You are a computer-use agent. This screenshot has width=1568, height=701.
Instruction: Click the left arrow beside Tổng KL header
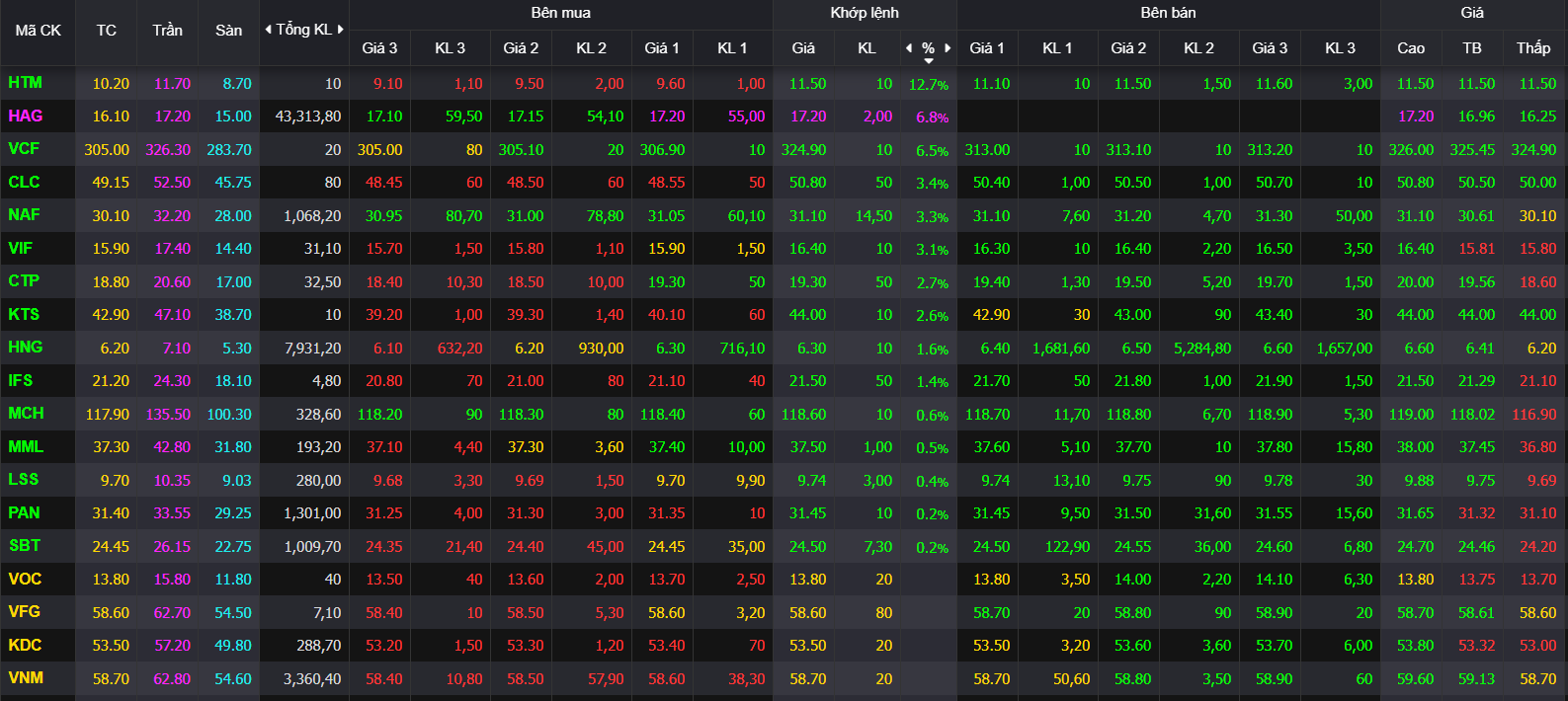pos(268,30)
